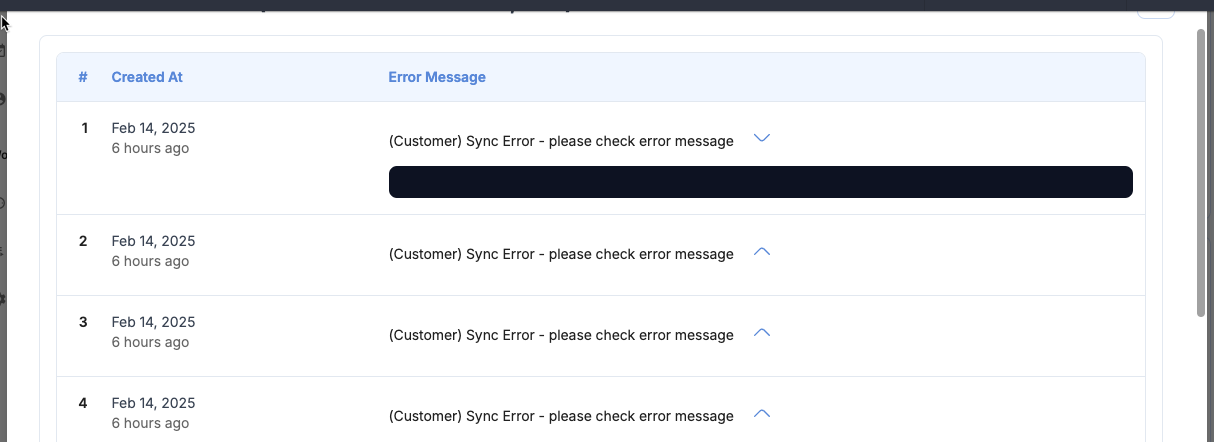This screenshot has width=1214, height=442.
Task: Click the dark error detail block in row 1
Action: (x=760, y=182)
